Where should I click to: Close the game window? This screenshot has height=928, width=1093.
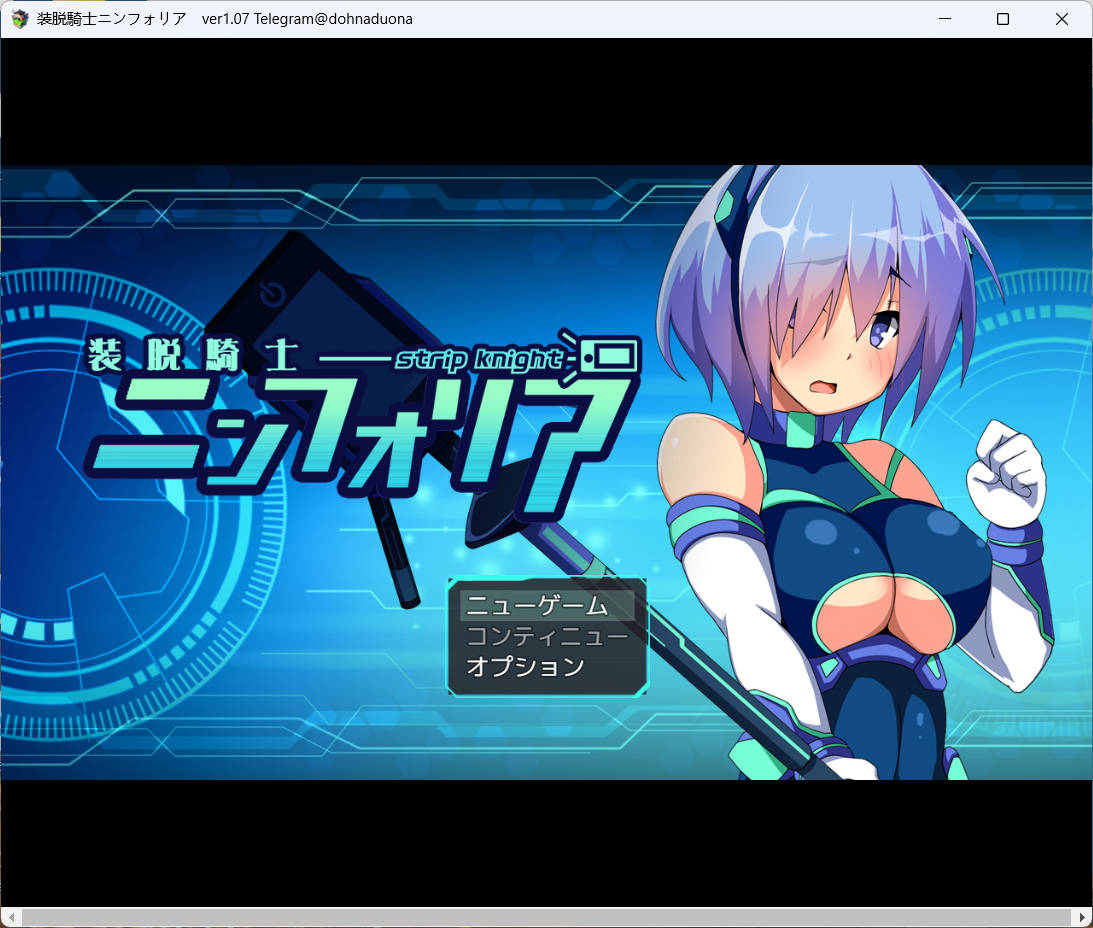[1062, 18]
